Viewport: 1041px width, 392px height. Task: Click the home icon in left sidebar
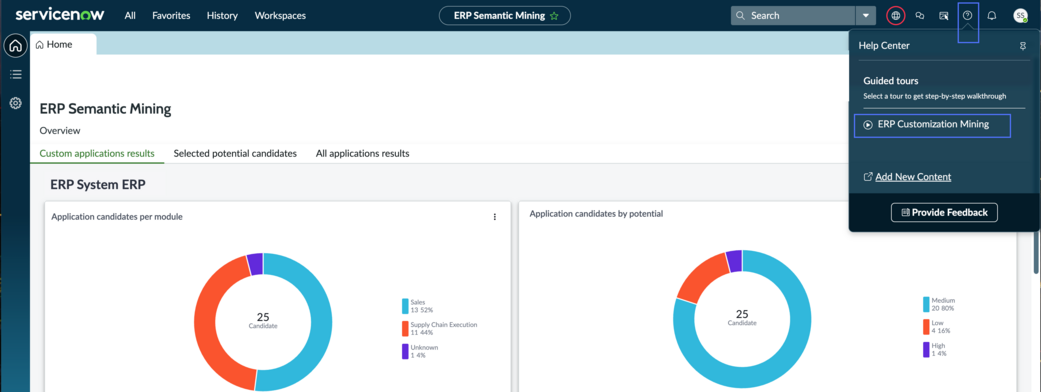pos(15,46)
